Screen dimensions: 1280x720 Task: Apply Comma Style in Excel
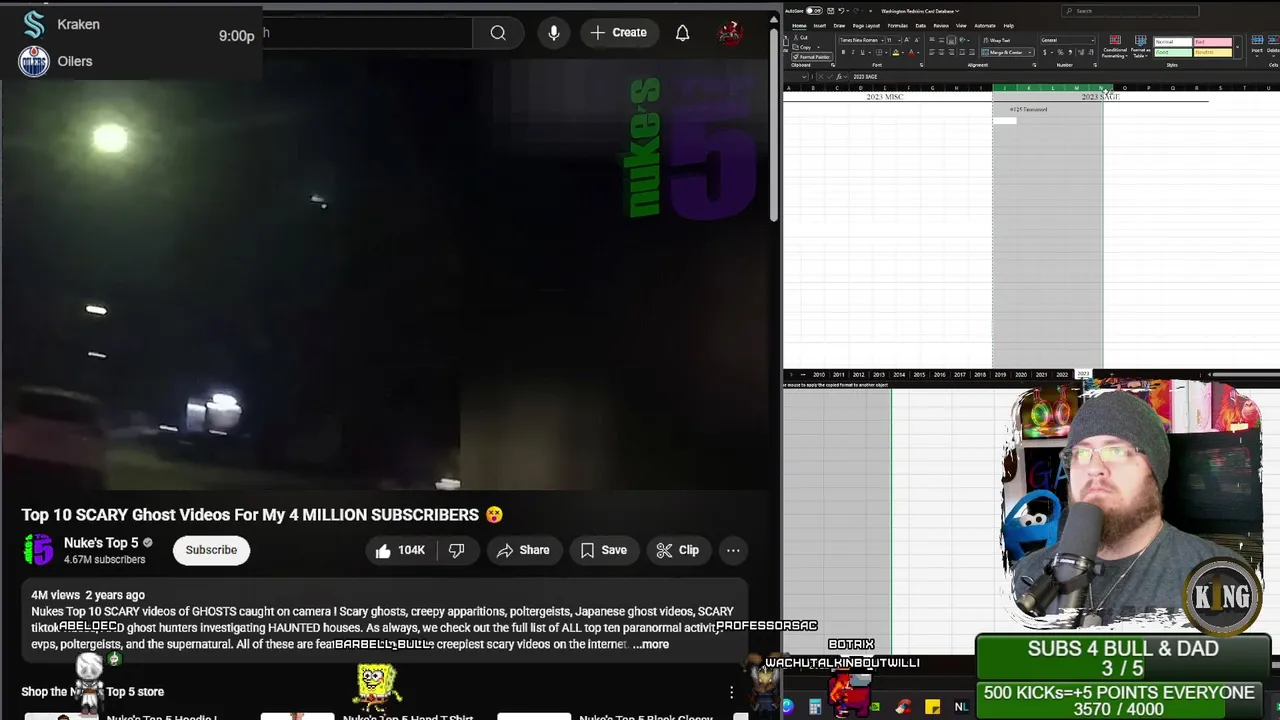pyautogui.click(x=1070, y=52)
